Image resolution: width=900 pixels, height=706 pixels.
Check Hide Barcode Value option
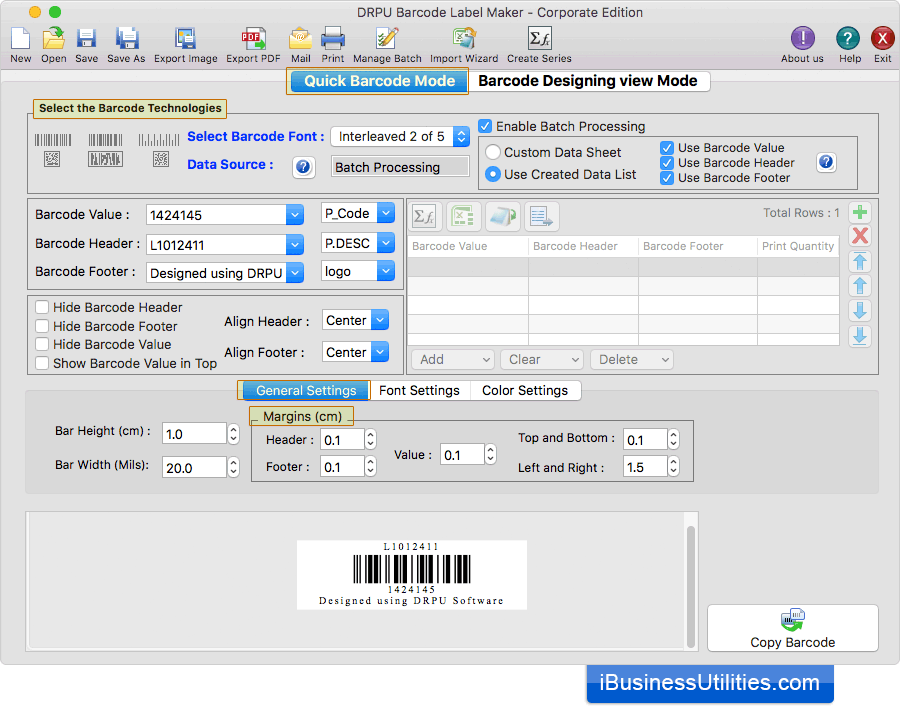coord(42,344)
